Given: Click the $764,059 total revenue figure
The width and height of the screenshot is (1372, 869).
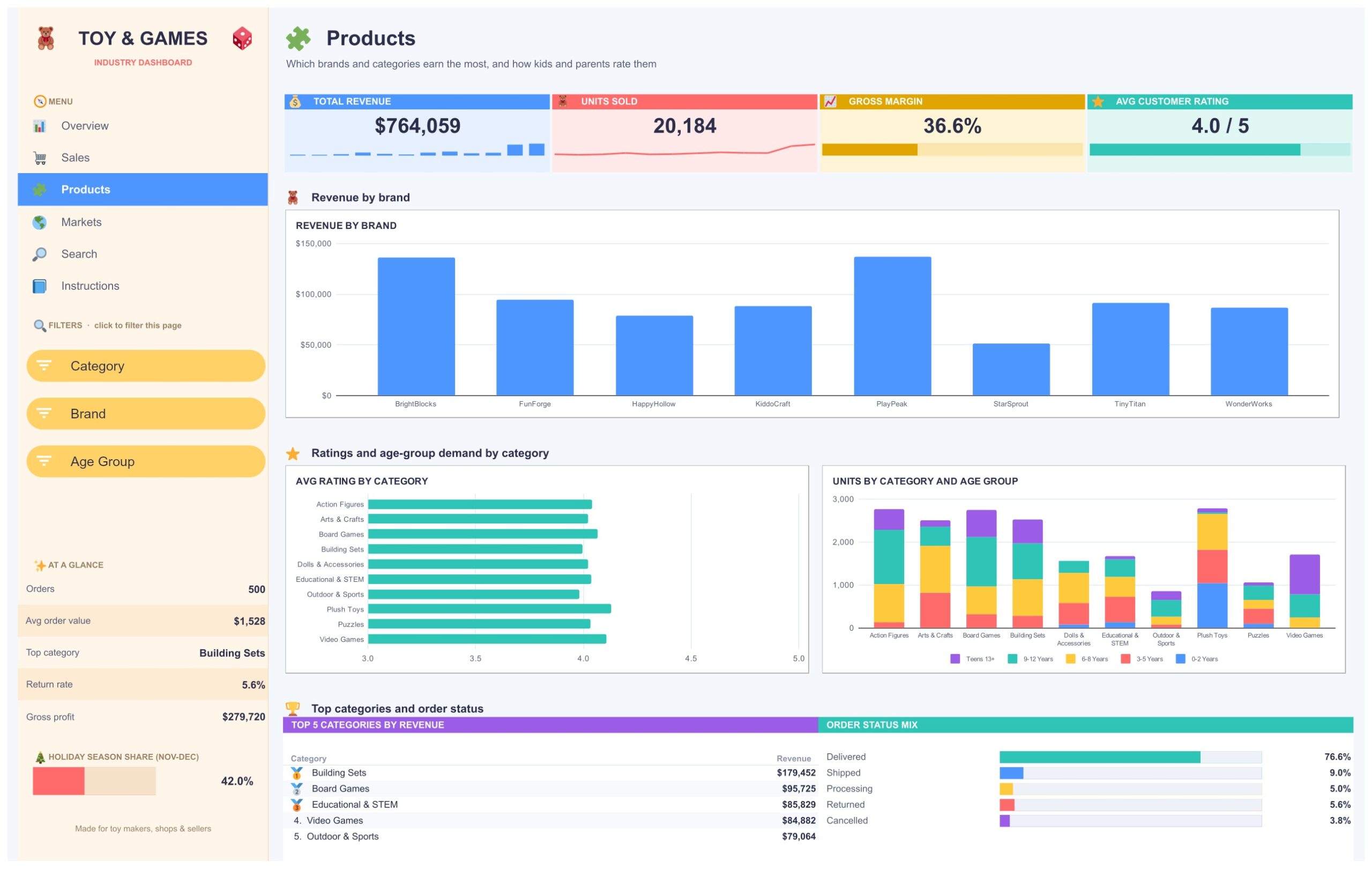Looking at the screenshot, I should (x=417, y=126).
